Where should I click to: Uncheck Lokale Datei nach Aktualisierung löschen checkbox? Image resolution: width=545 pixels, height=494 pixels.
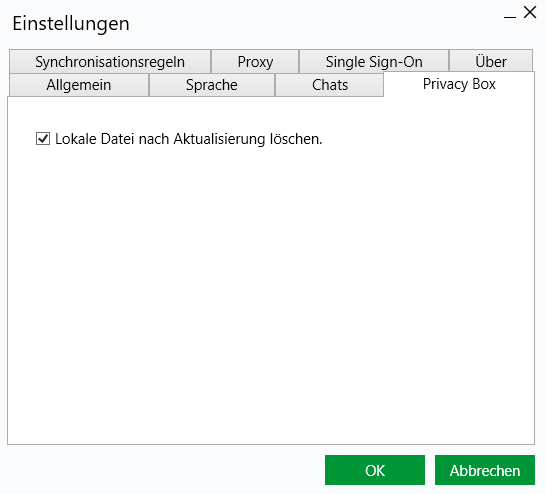tap(43, 139)
